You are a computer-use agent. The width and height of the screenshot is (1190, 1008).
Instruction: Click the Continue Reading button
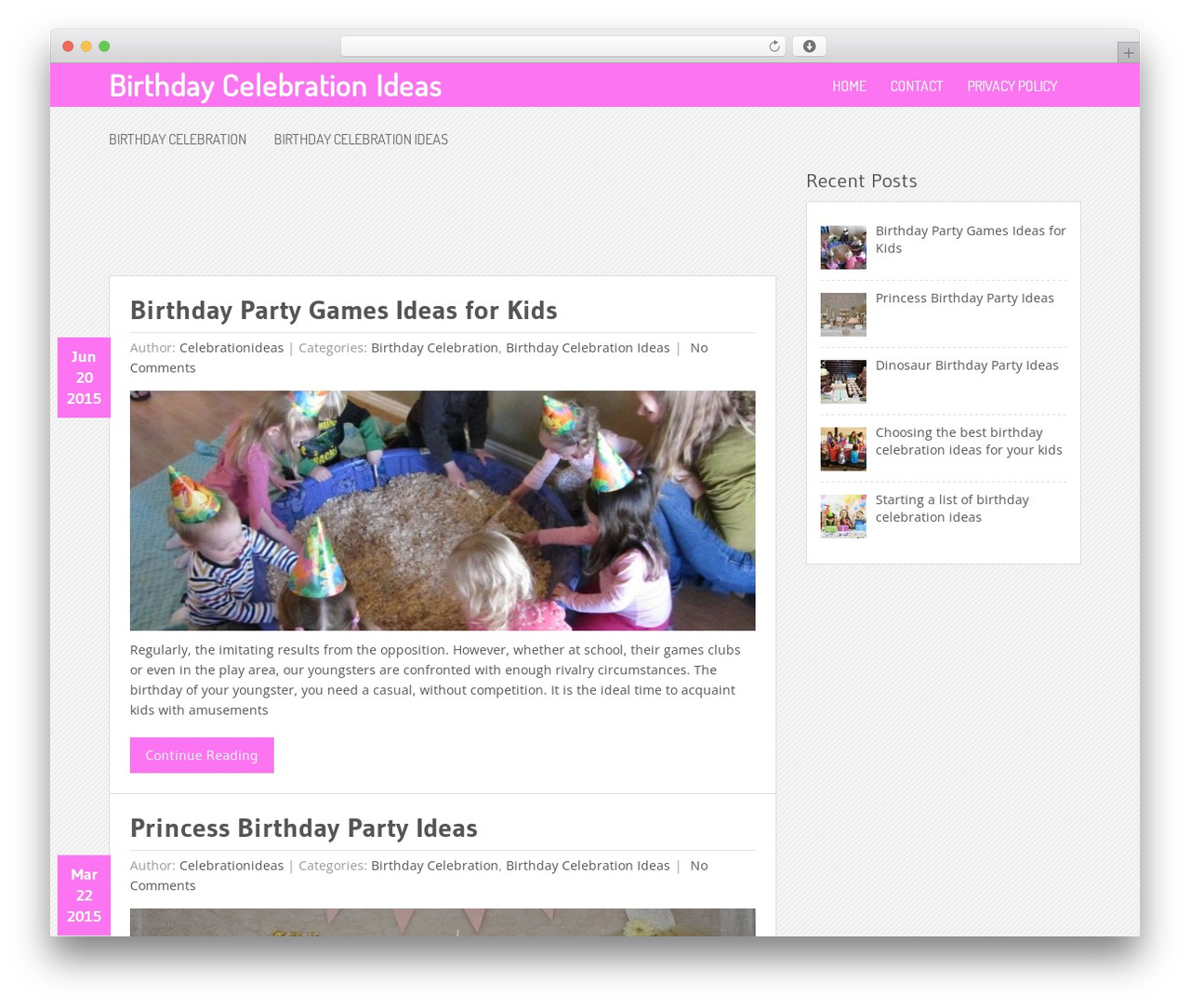coord(202,755)
